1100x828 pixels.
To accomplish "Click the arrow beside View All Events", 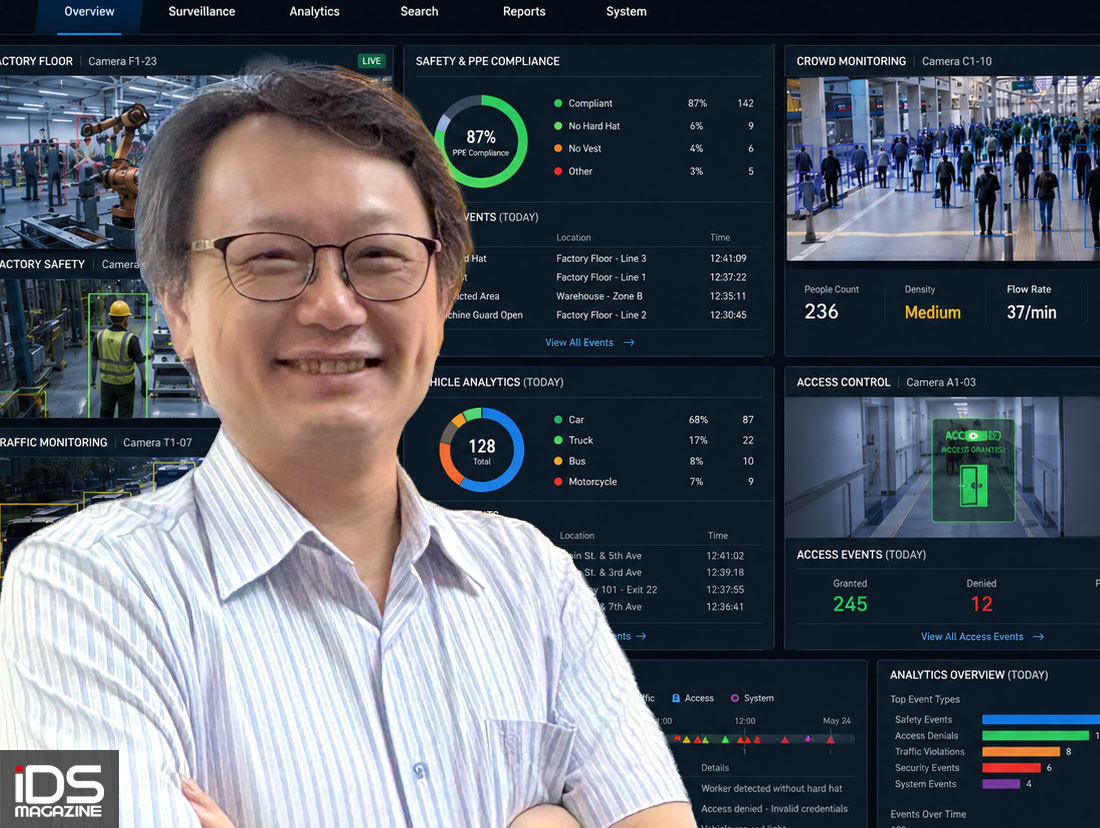I will (x=629, y=342).
